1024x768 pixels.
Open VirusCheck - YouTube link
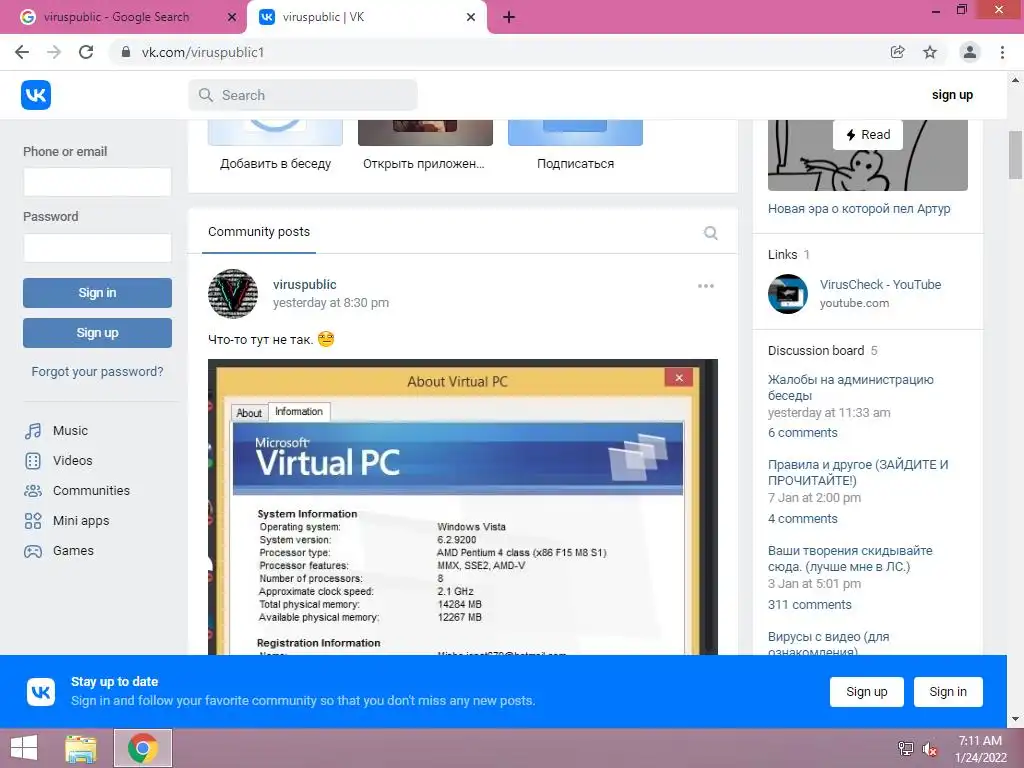click(880, 285)
